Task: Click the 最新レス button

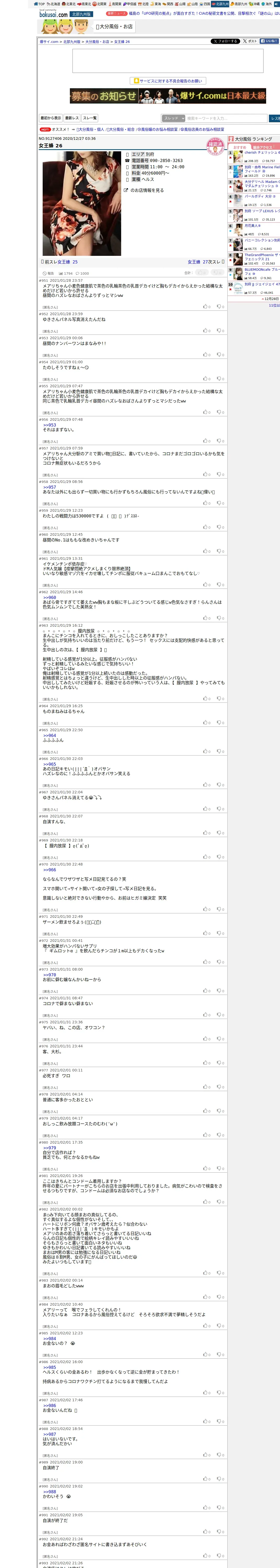Action: 72,118
